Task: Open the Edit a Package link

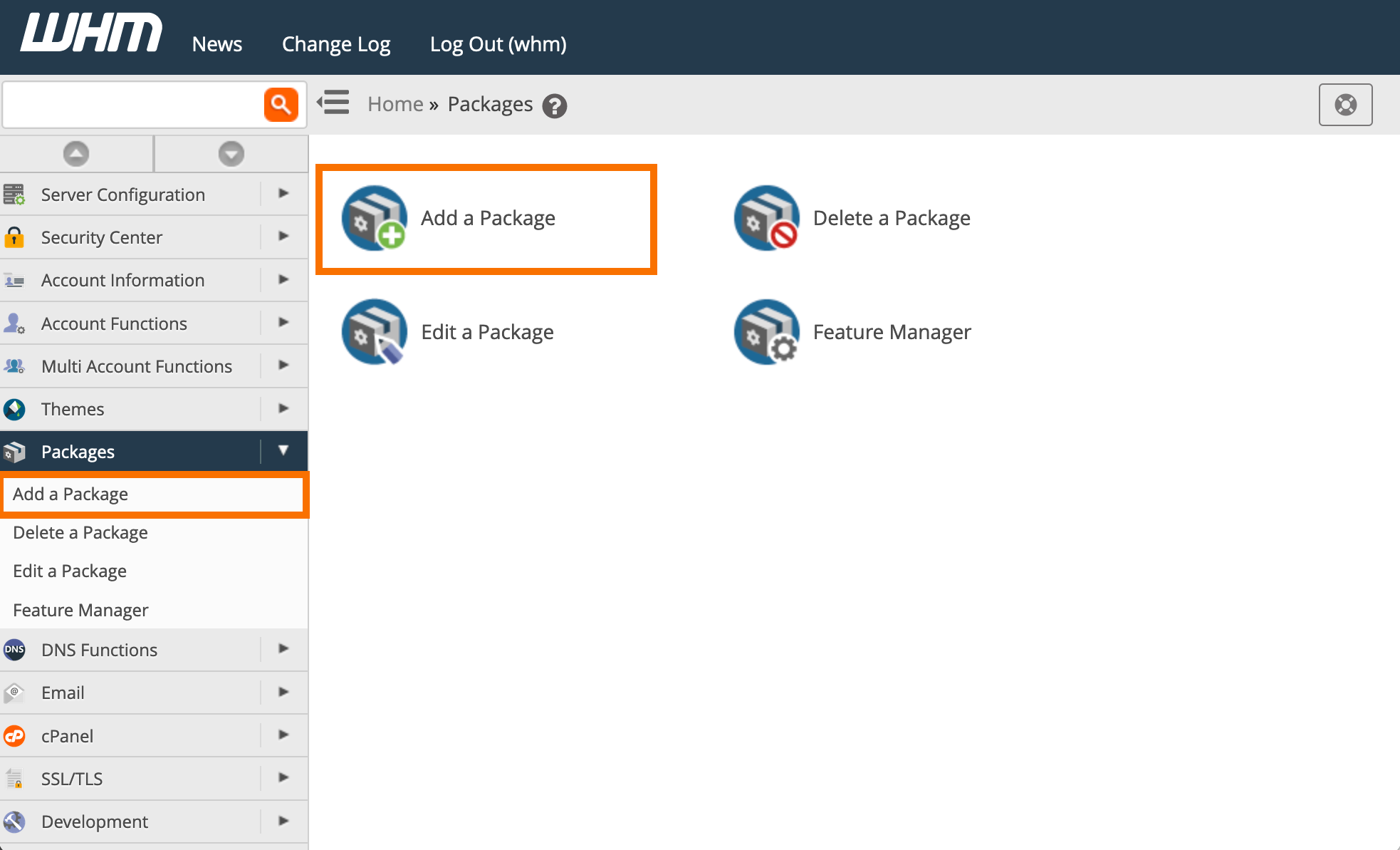Action: pyautogui.click(x=487, y=332)
